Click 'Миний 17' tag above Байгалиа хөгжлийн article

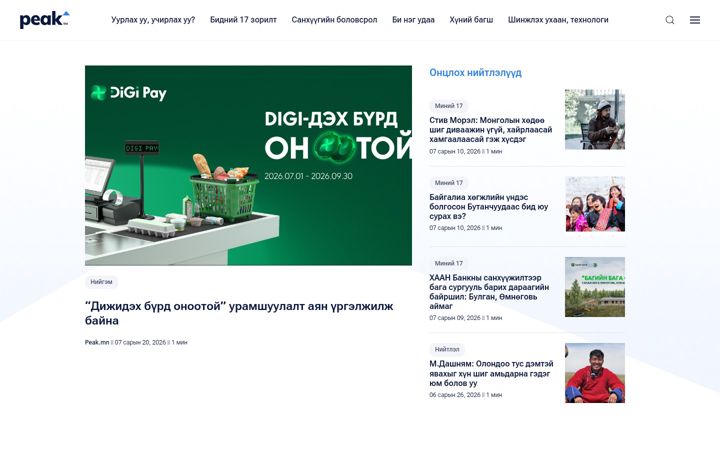tap(449, 183)
